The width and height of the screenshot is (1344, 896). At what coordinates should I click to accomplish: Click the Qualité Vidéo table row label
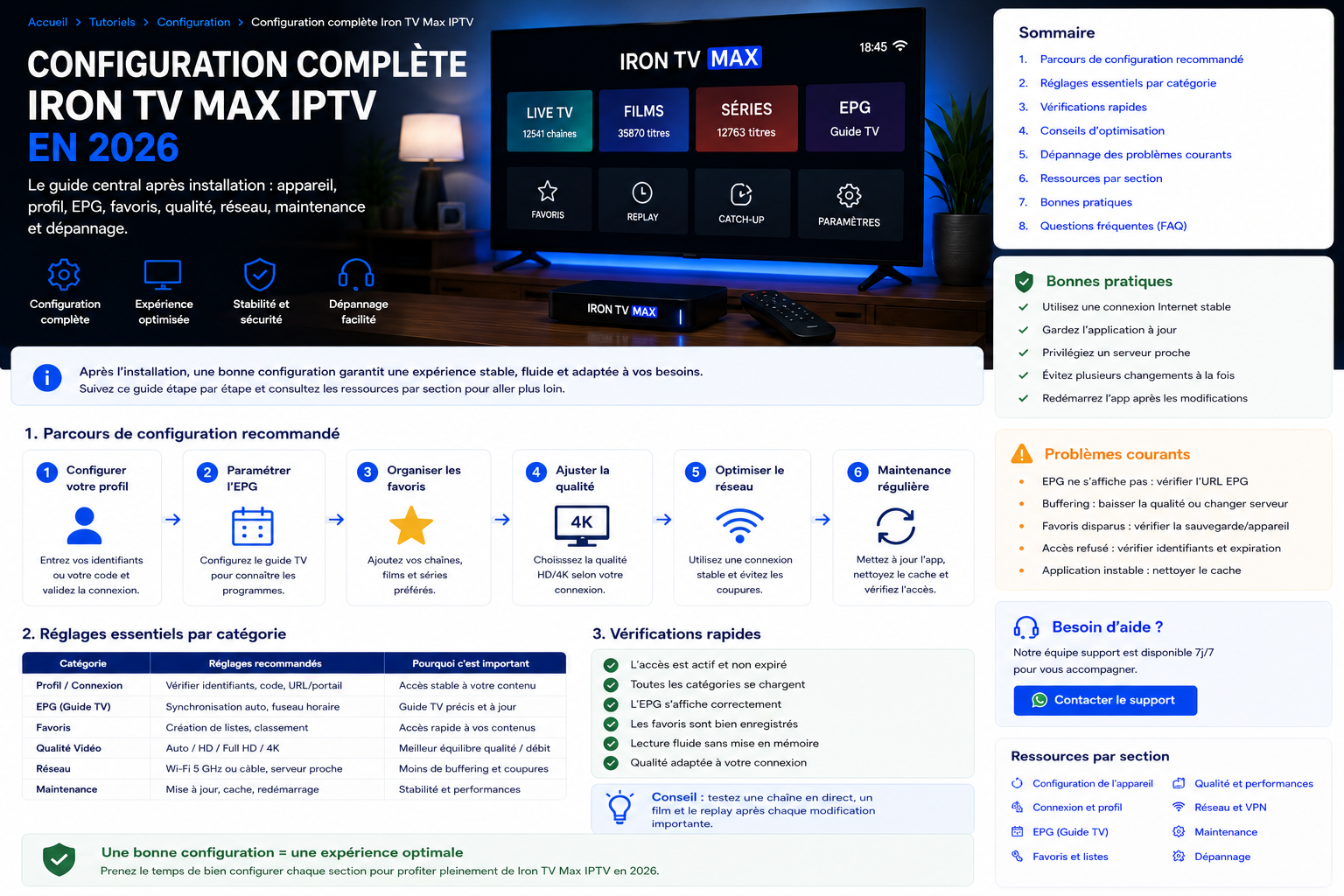(x=68, y=748)
